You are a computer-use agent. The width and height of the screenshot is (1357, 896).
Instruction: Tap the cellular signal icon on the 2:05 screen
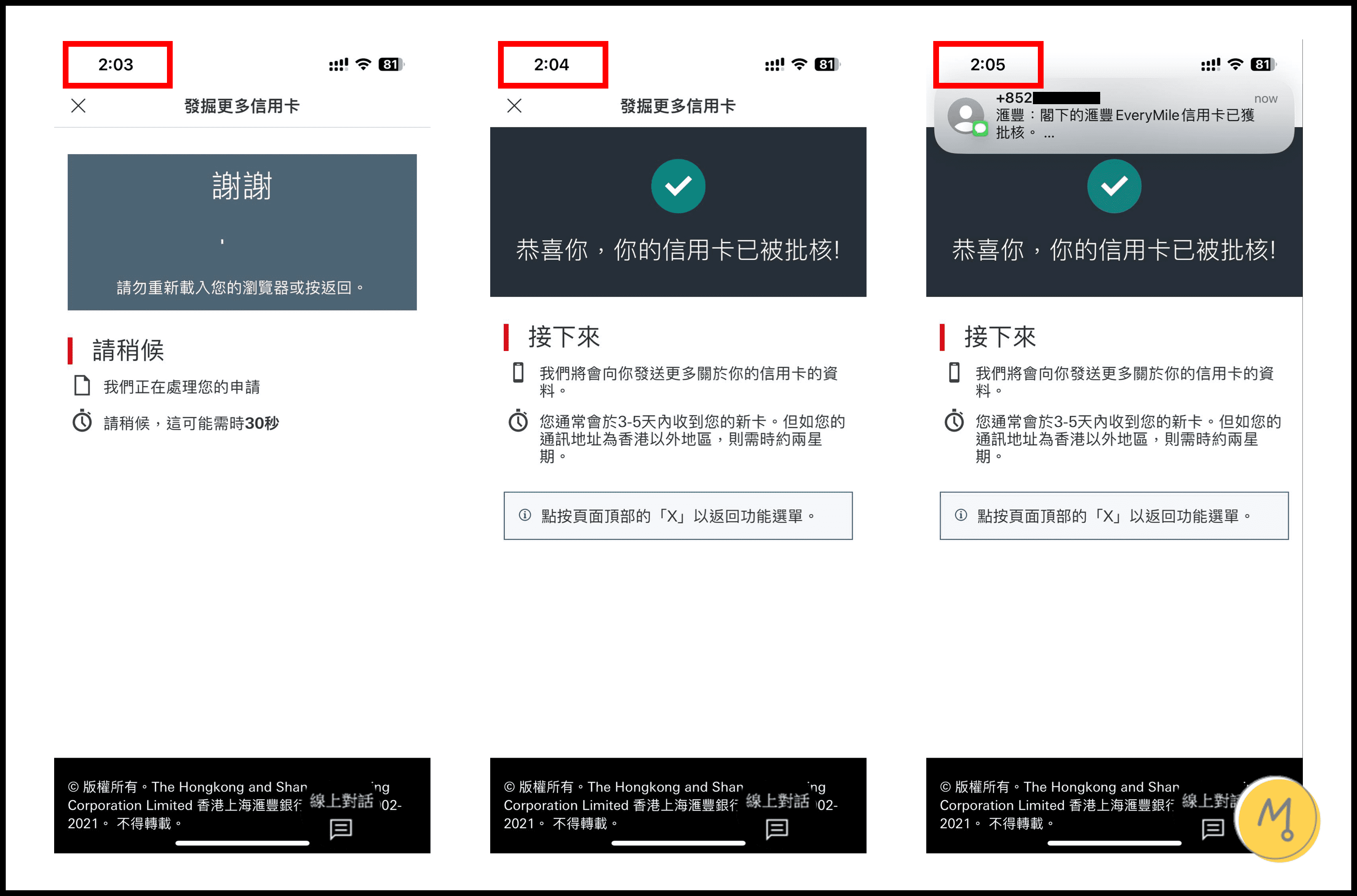1211,64
